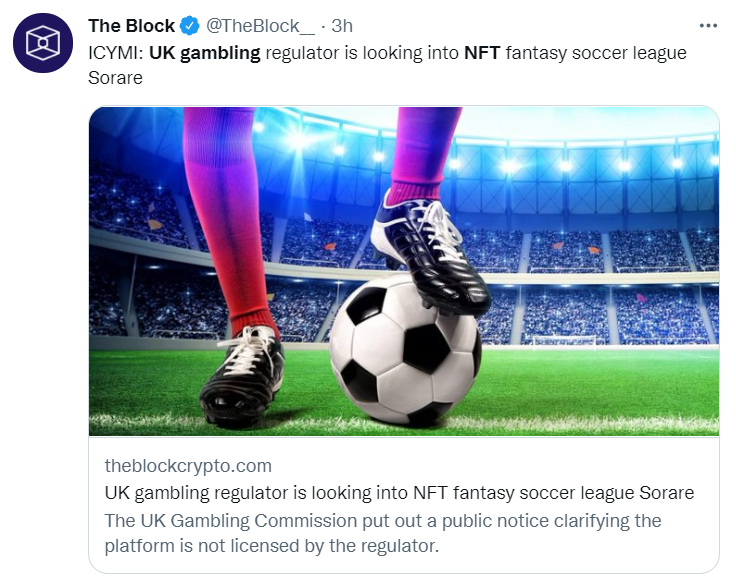Image resolution: width=736 pixels, height=582 pixels.
Task: Click the bold "NFT" word in tweet
Action: 482,53
